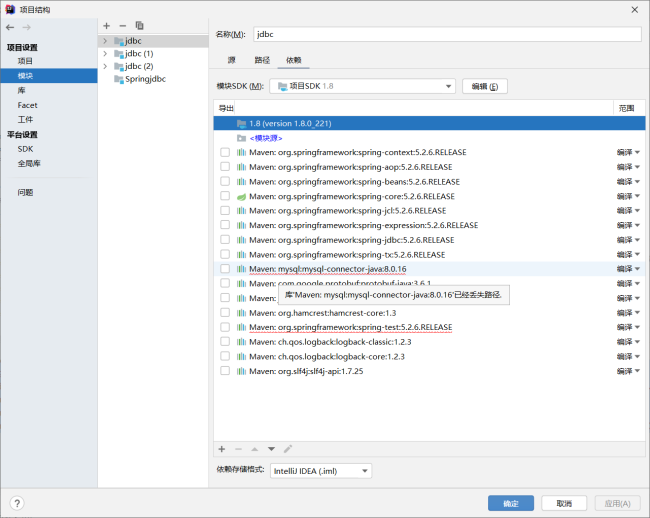This screenshot has width=650, height=518.
Task: Toggle export checkbox for mysql-connector-java
Action: click(225, 269)
